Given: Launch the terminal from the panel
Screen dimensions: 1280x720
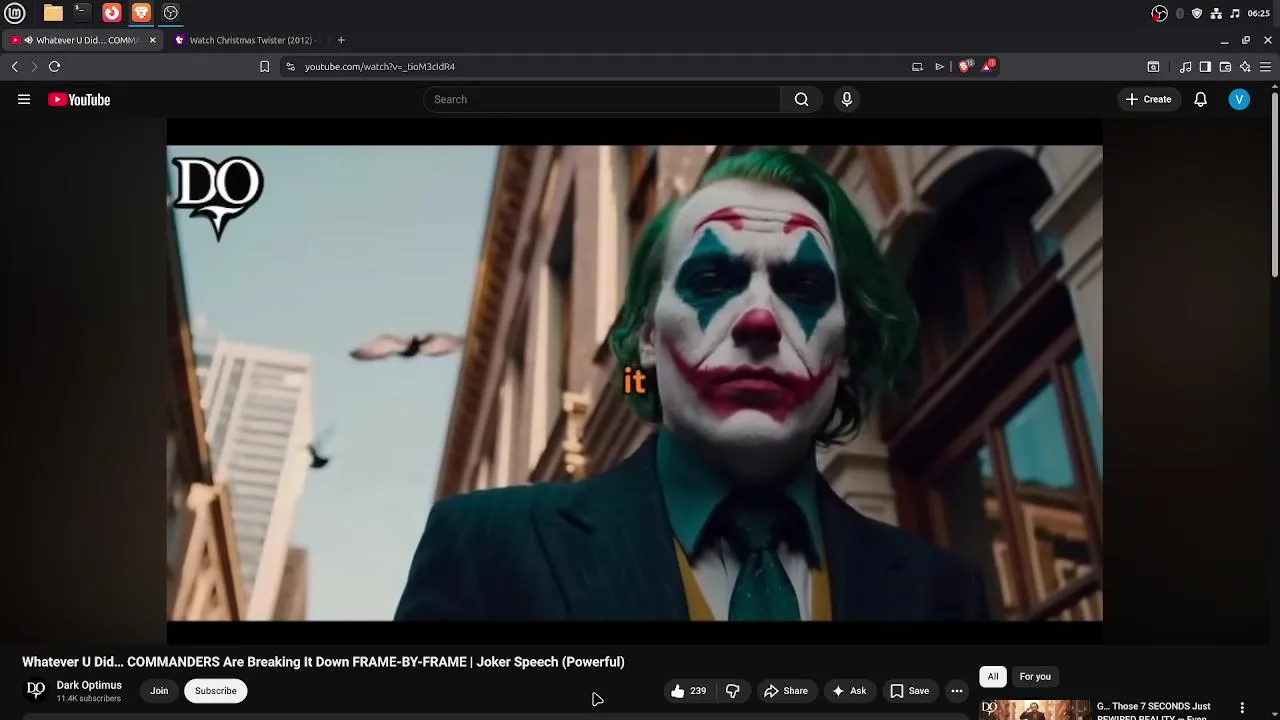Looking at the screenshot, I should coord(82,13).
